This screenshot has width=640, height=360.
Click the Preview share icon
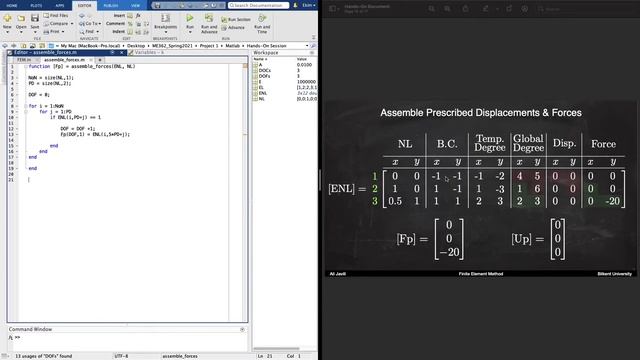pyautogui.click(x=465, y=9)
